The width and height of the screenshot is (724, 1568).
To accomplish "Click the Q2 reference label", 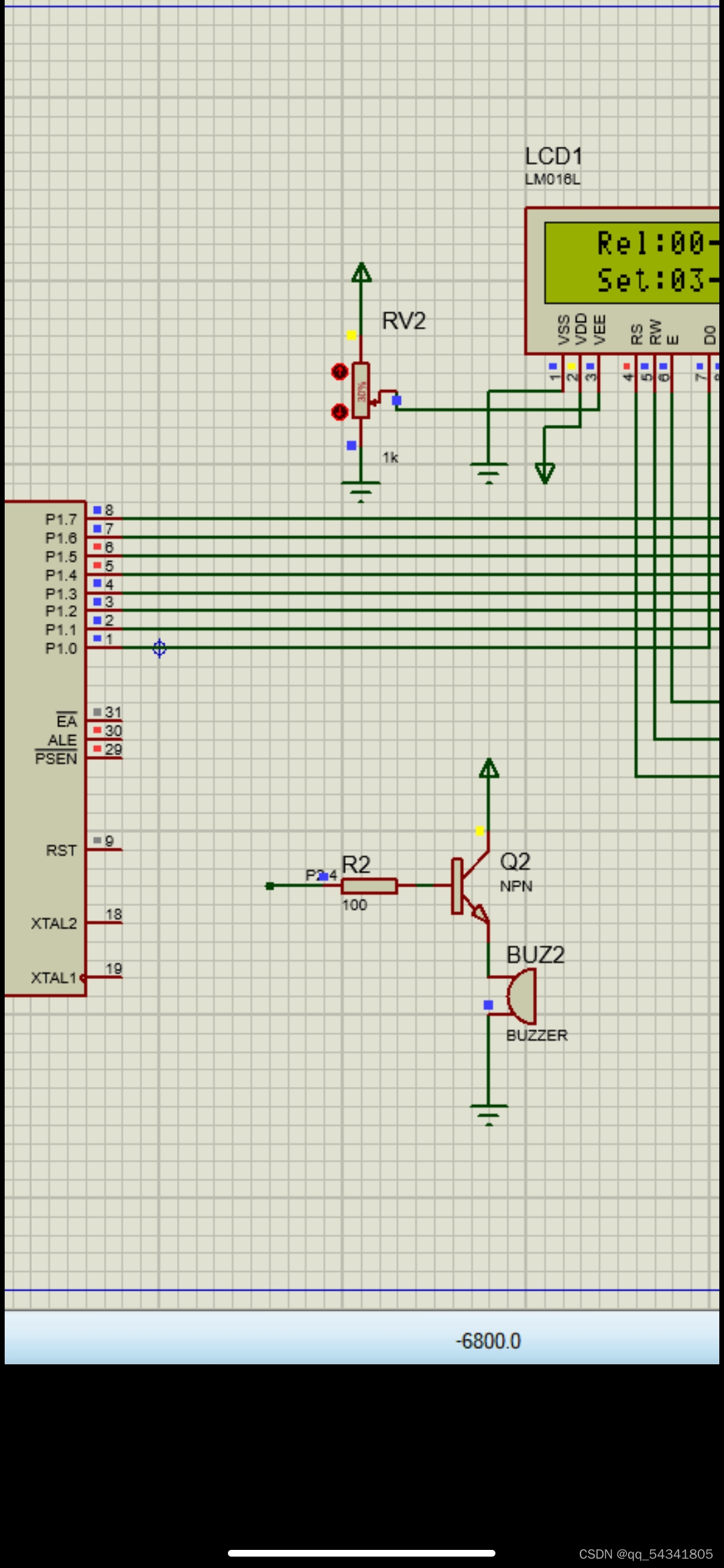I will (x=515, y=861).
